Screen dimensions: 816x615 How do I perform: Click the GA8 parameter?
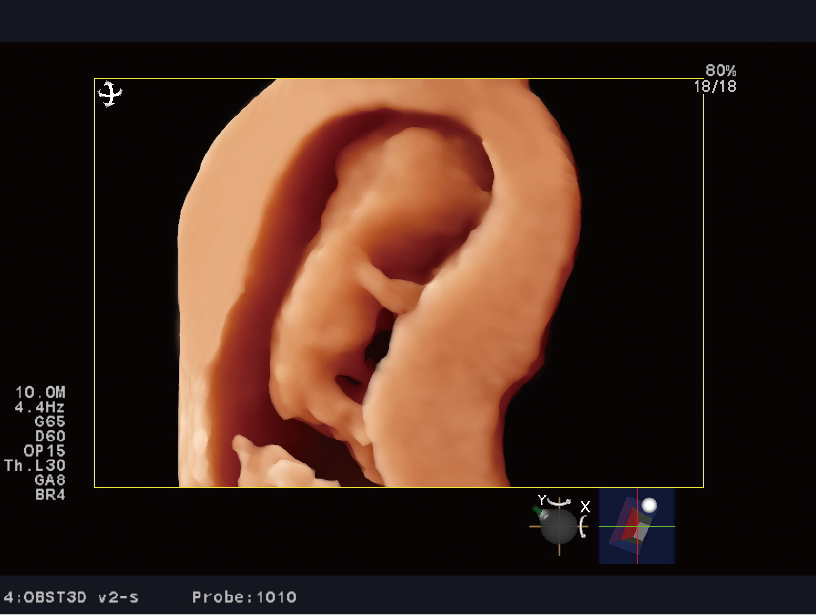pyautogui.click(x=49, y=480)
